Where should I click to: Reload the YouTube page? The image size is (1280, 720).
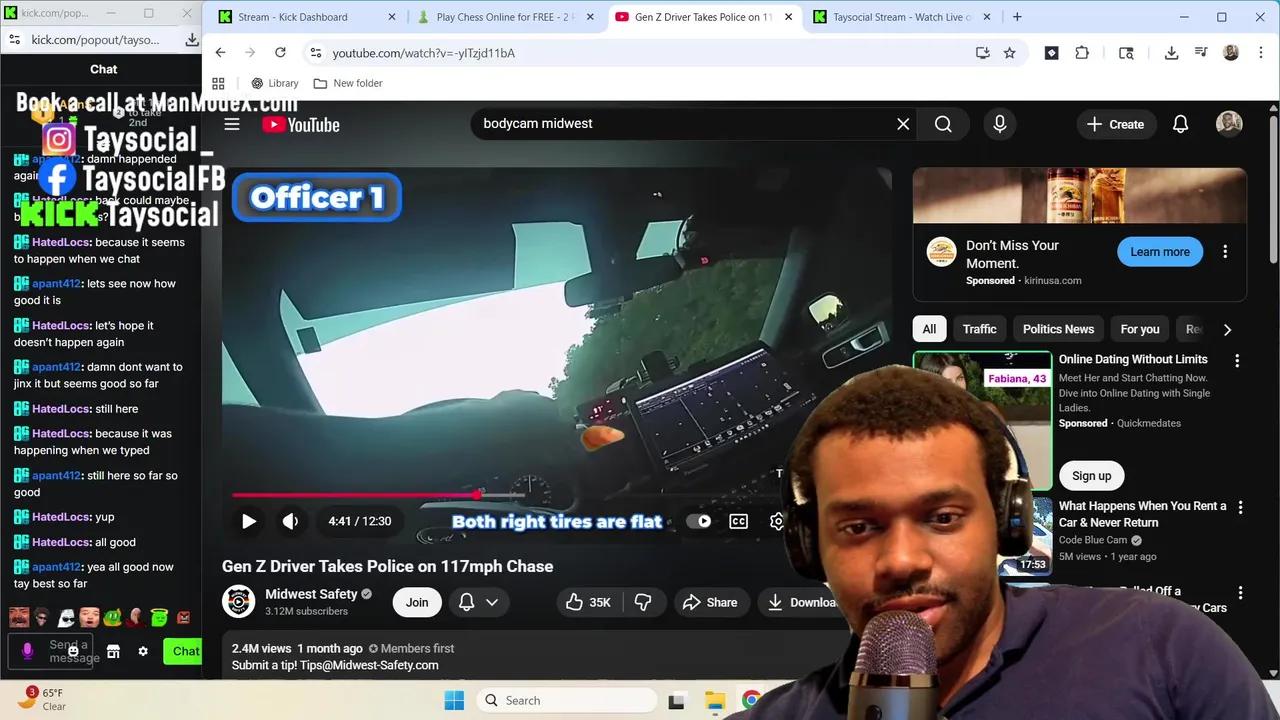point(280,53)
